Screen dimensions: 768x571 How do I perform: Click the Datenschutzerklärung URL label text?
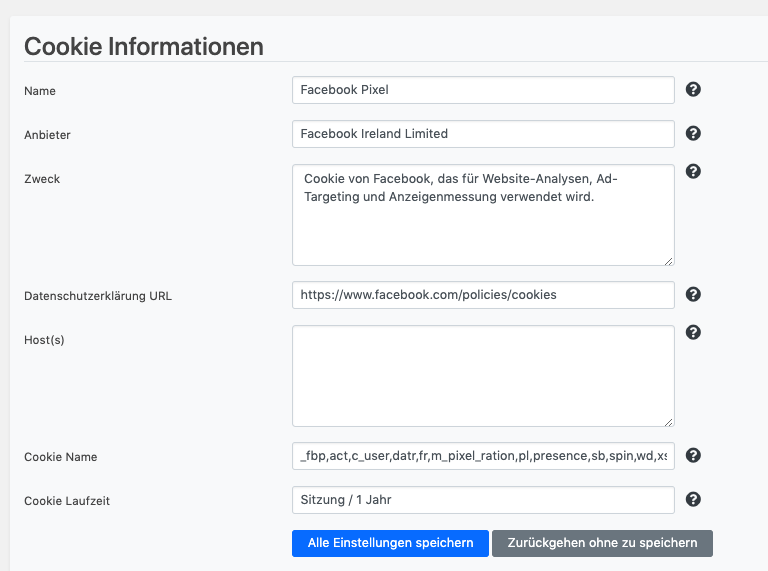(x=98, y=296)
